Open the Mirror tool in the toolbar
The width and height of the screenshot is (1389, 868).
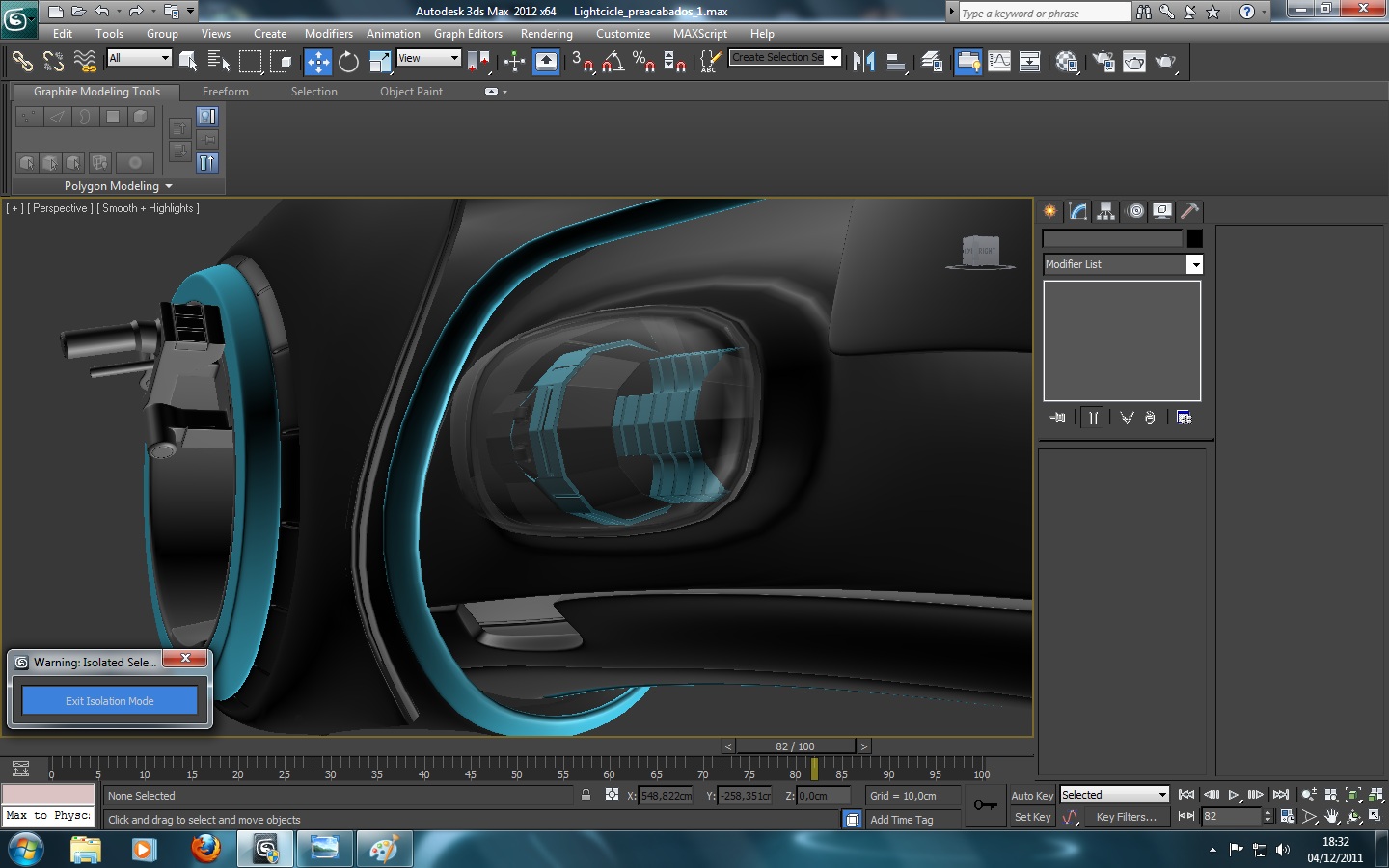(863, 62)
